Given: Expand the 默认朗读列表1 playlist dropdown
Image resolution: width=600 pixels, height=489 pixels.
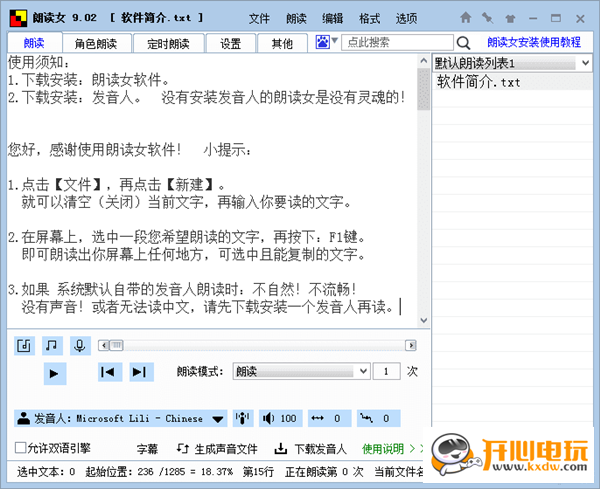Looking at the screenshot, I should pos(584,63).
